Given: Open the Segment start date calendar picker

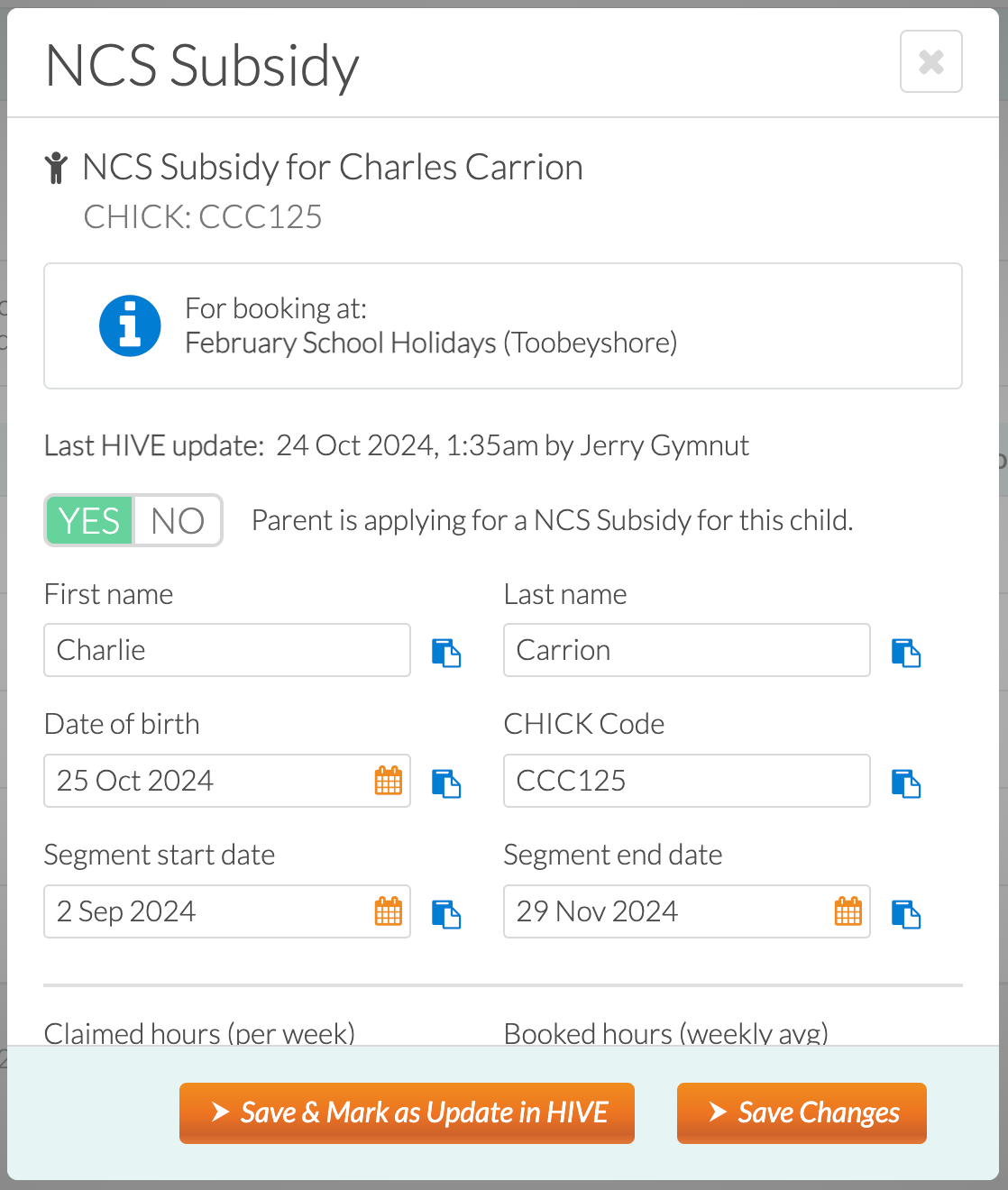Looking at the screenshot, I should (389, 911).
